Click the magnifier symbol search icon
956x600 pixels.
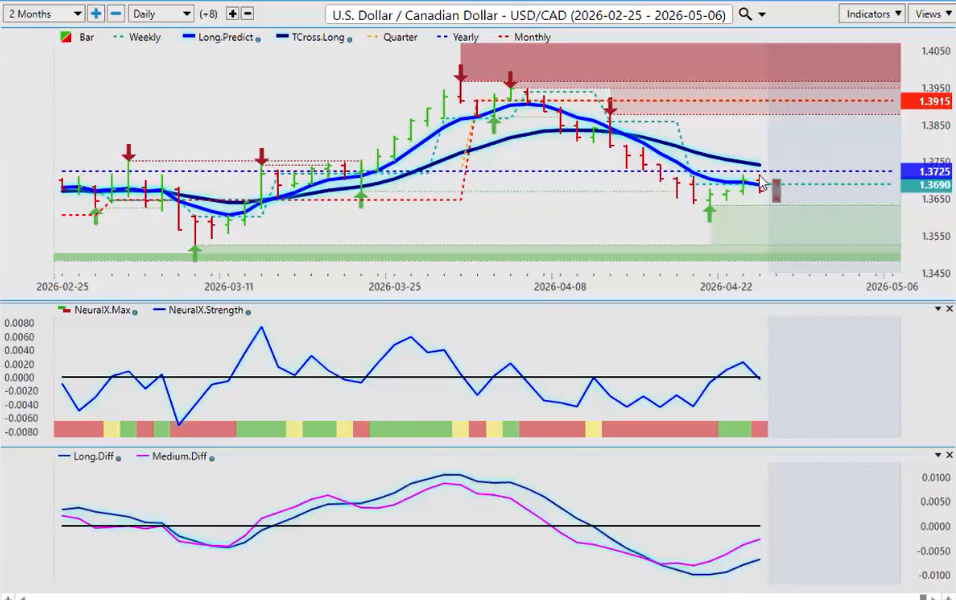click(747, 14)
